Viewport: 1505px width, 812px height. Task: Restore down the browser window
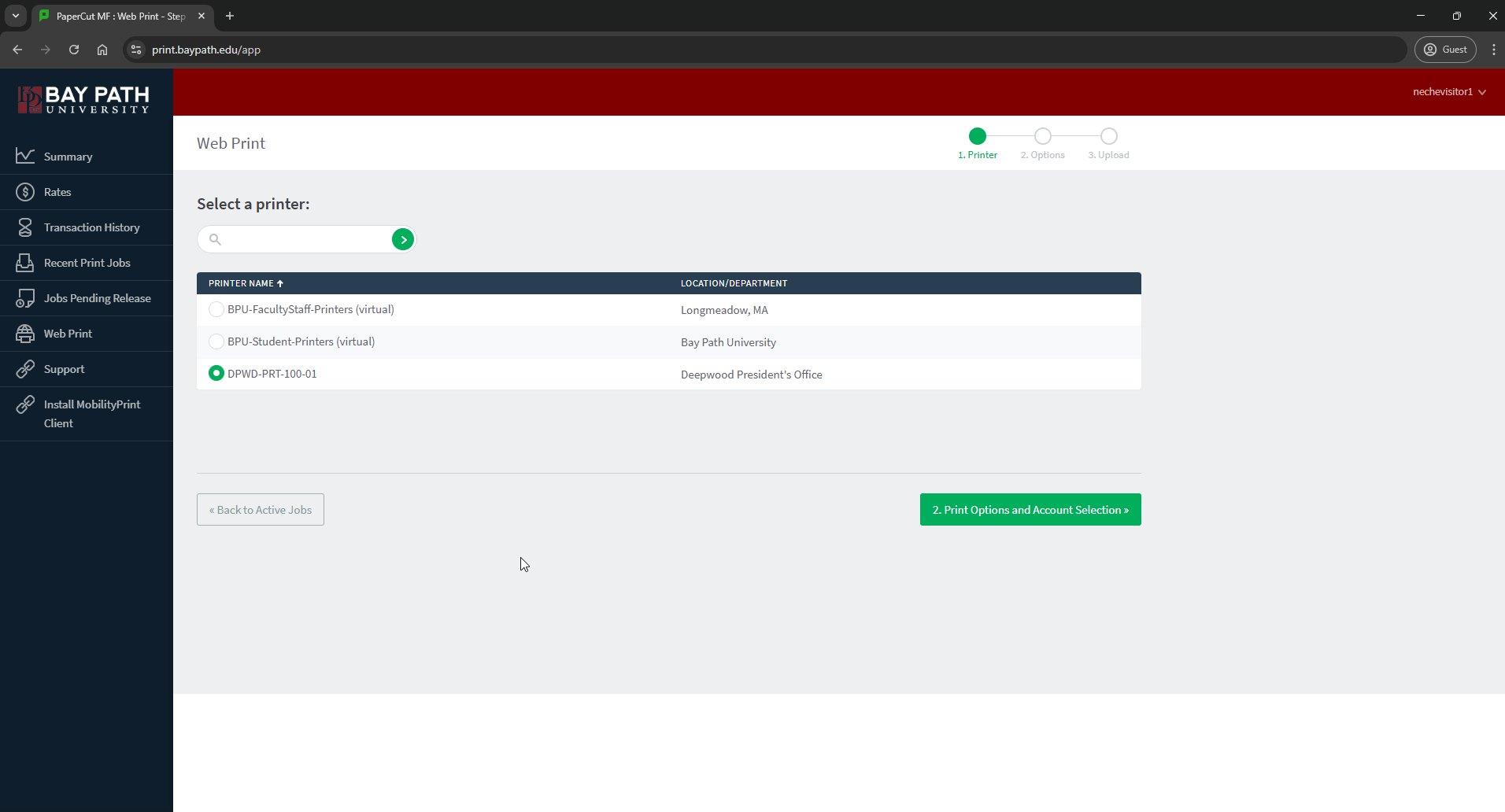pos(1457,16)
